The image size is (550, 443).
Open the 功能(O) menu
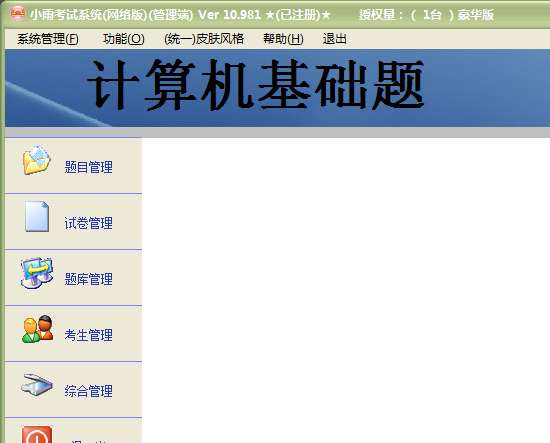coord(123,39)
